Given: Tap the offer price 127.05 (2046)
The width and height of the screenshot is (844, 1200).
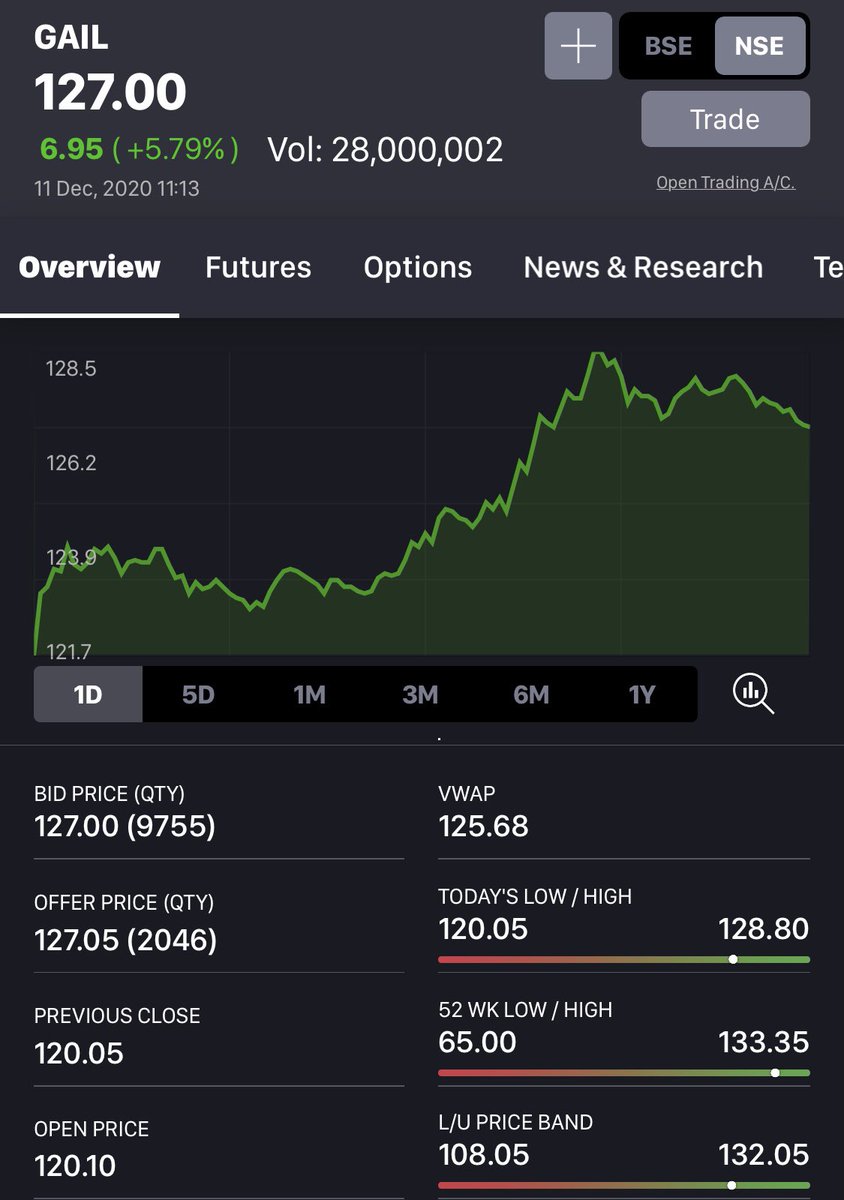Looking at the screenshot, I should 126,940.
